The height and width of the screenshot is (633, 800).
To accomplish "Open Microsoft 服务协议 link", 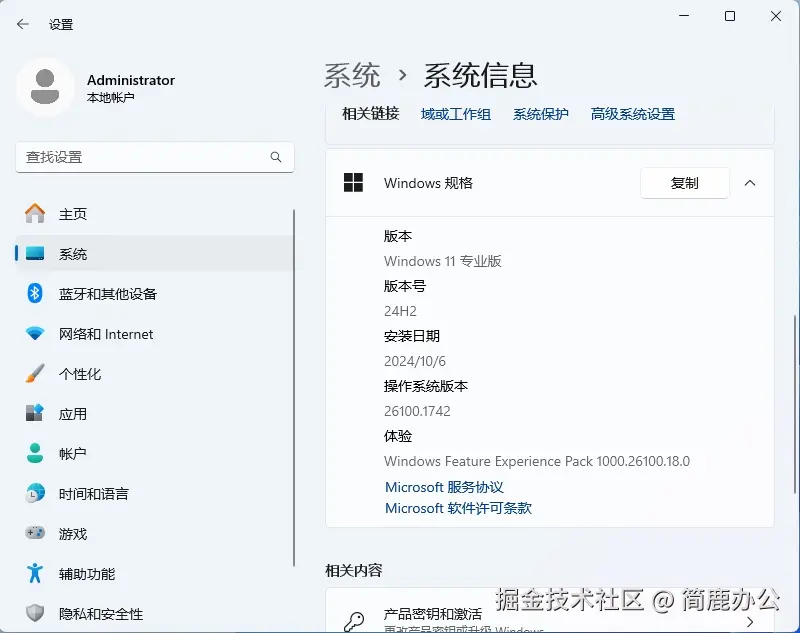I will [444, 487].
